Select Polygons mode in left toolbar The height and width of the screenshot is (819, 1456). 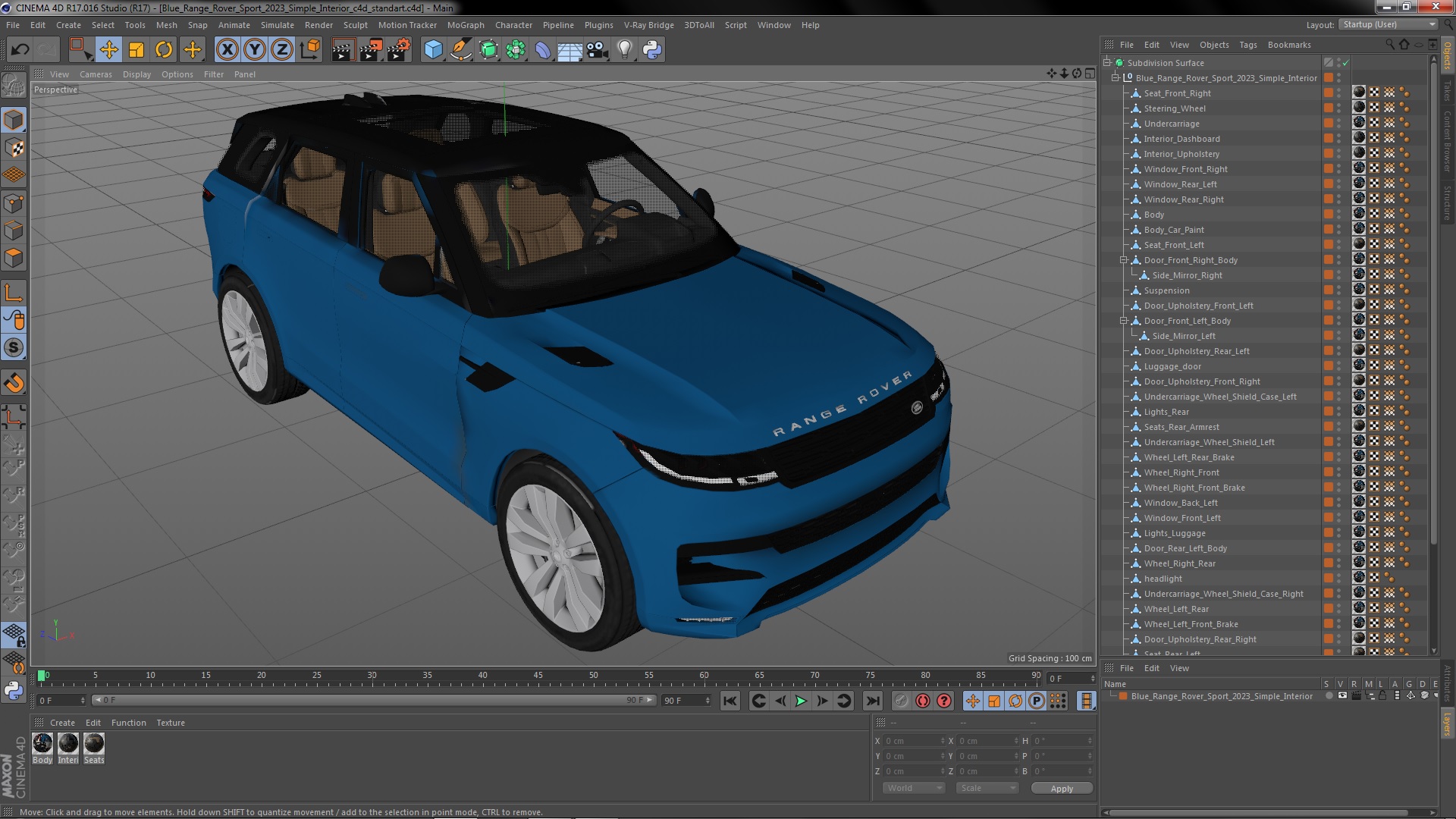(14, 258)
